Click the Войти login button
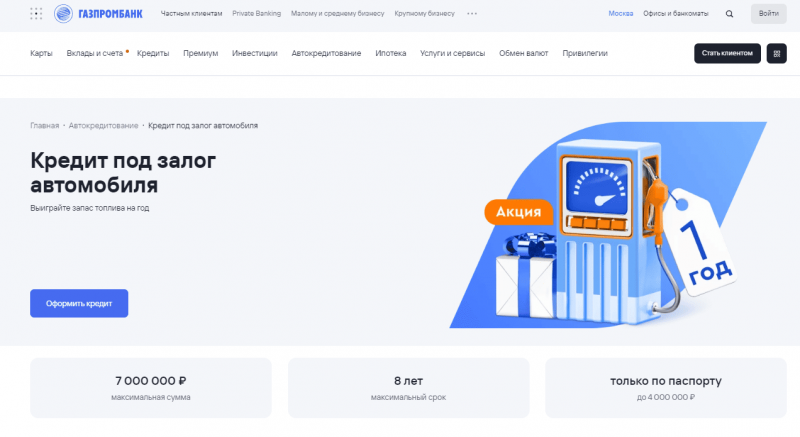Image resolution: width=800 pixels, height=437 pixels. click(768, 14)
